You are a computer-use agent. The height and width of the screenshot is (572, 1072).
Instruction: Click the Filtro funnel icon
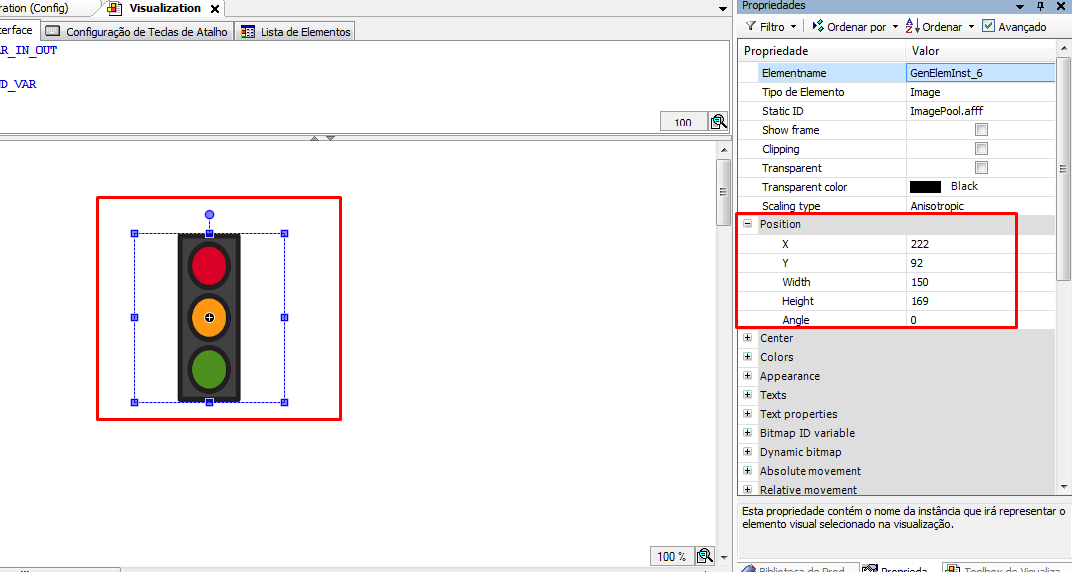[x=750, y=27]
